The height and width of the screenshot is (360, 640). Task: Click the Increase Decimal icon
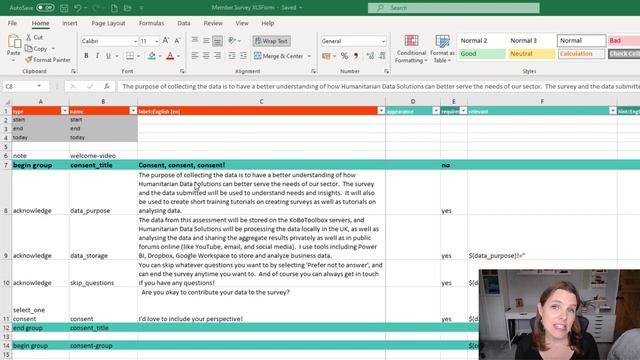(x=370, y=56)
